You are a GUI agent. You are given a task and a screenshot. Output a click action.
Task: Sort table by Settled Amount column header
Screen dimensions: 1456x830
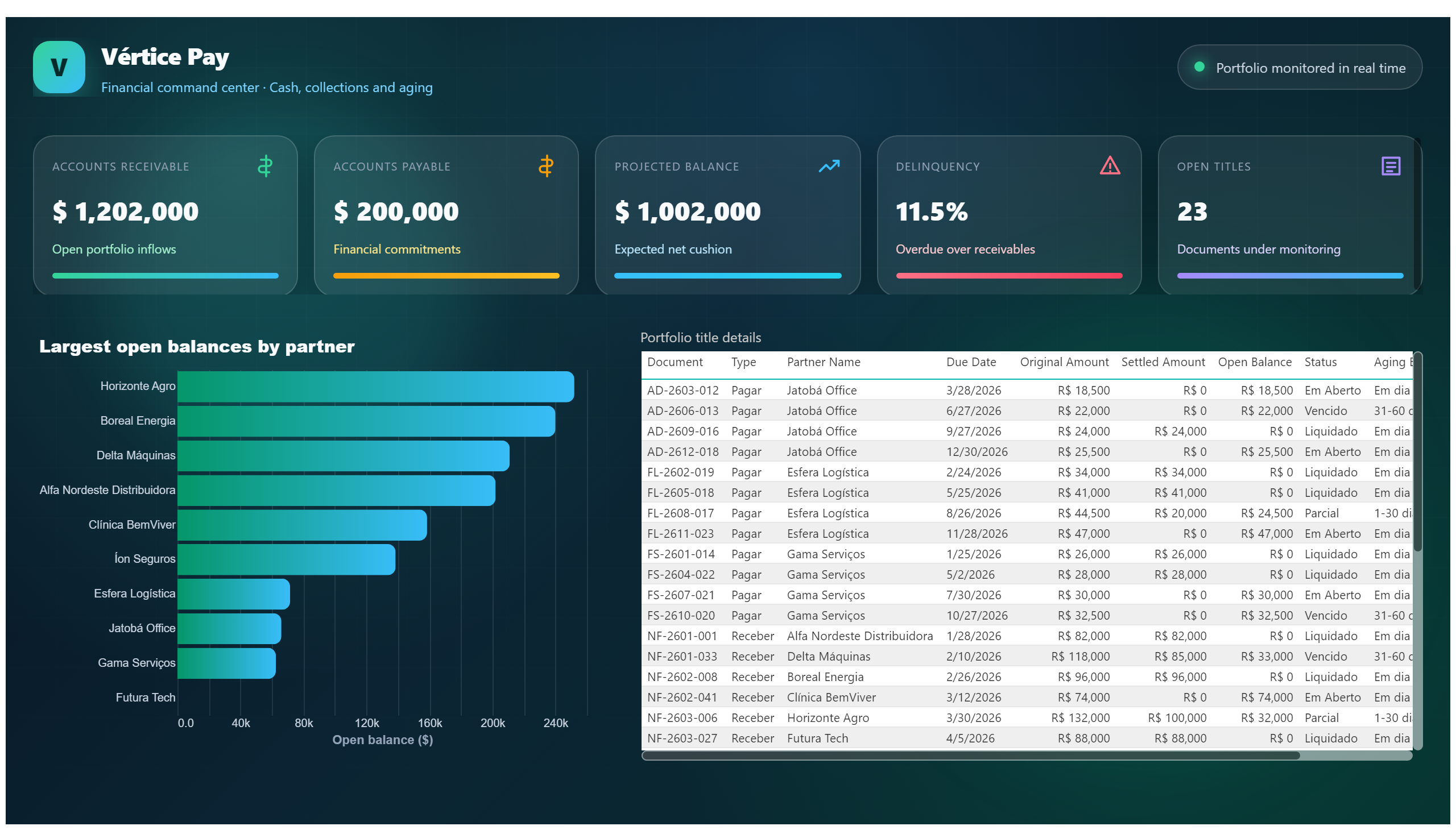click(x=1163, y=362)
